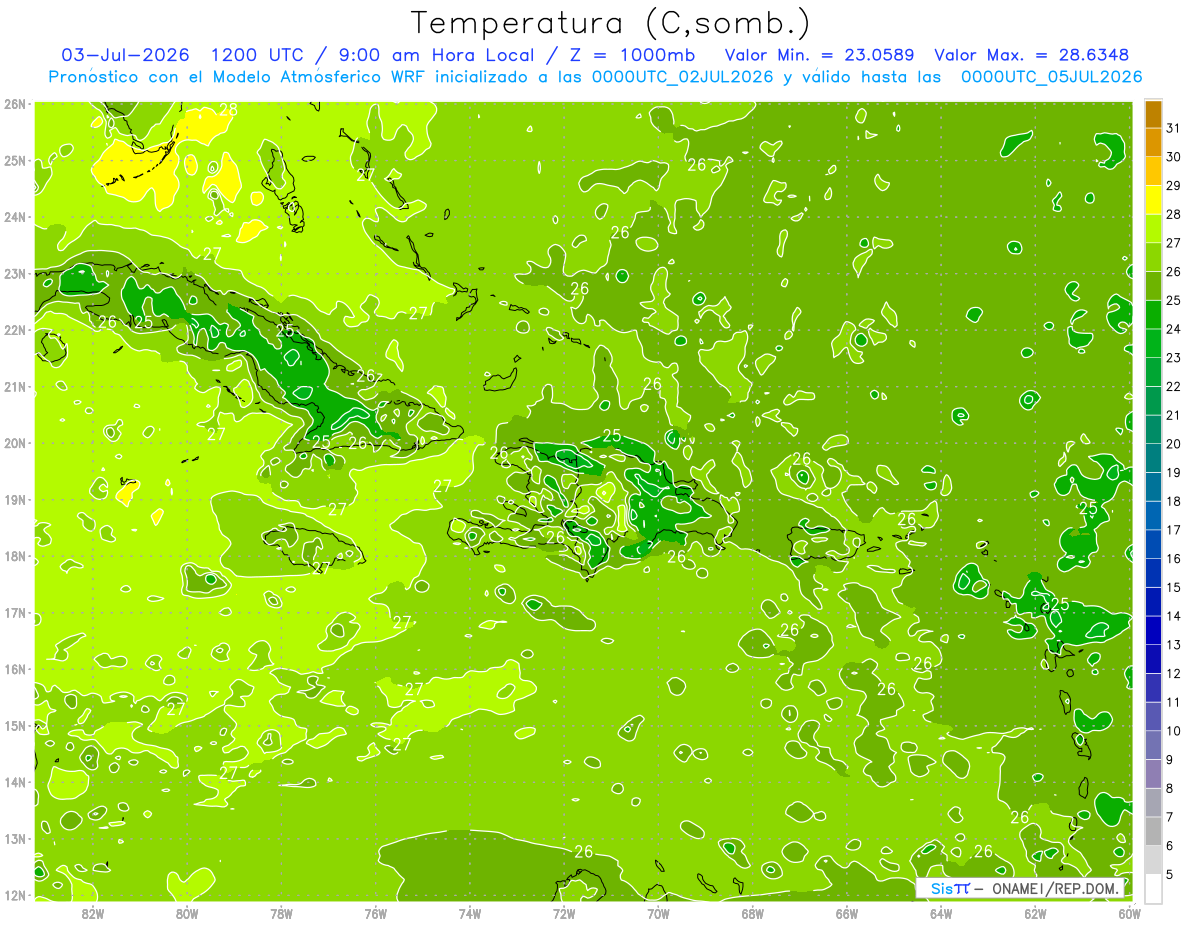Viewport: 1200px width, 927px height.
Task: Select the '21N' latitude label
Action: (x=15, y=387)
